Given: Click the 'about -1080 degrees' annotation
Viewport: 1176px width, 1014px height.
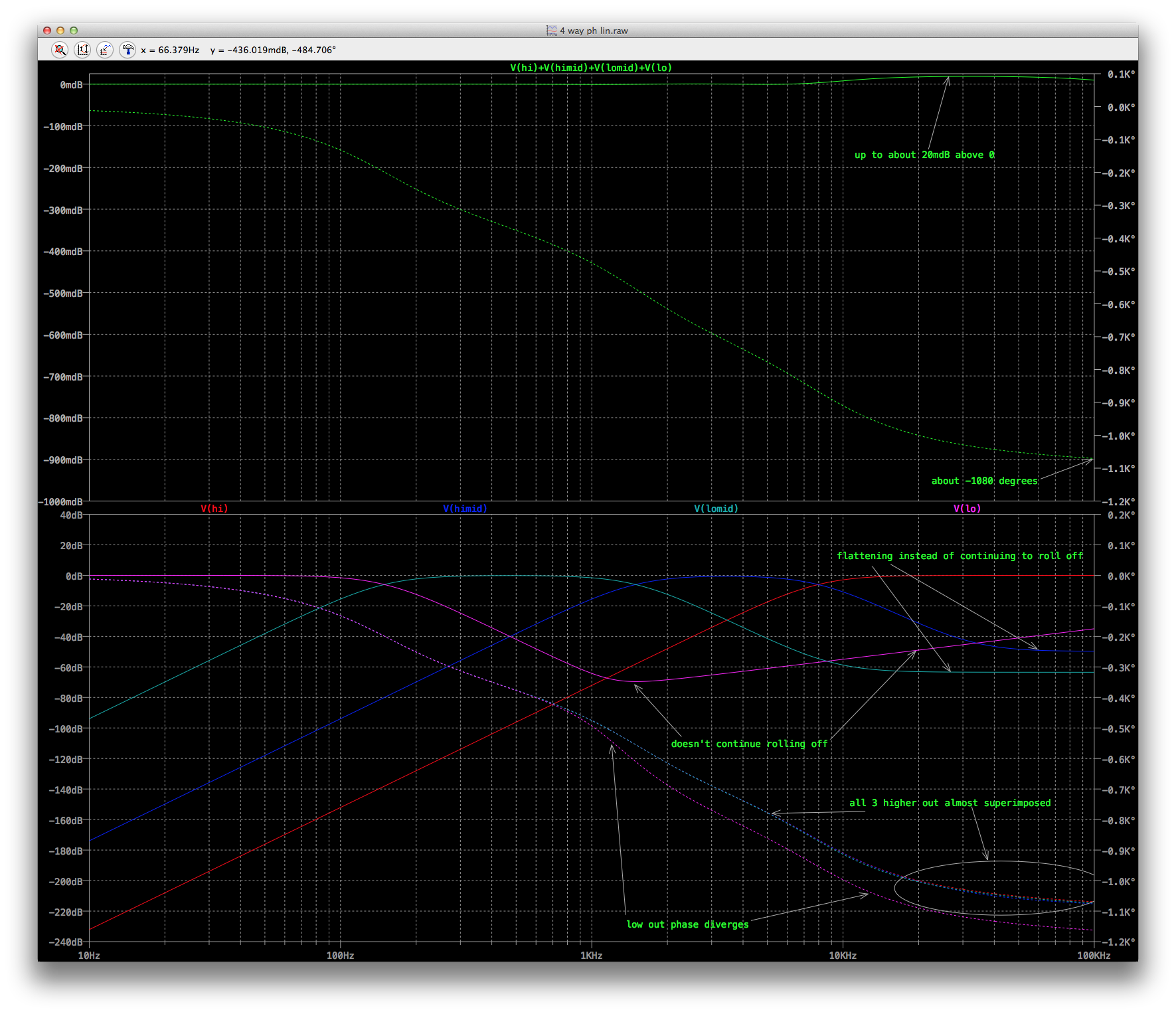Looking at the screenshot, I should pyautogui.click(x=984, y=481).
